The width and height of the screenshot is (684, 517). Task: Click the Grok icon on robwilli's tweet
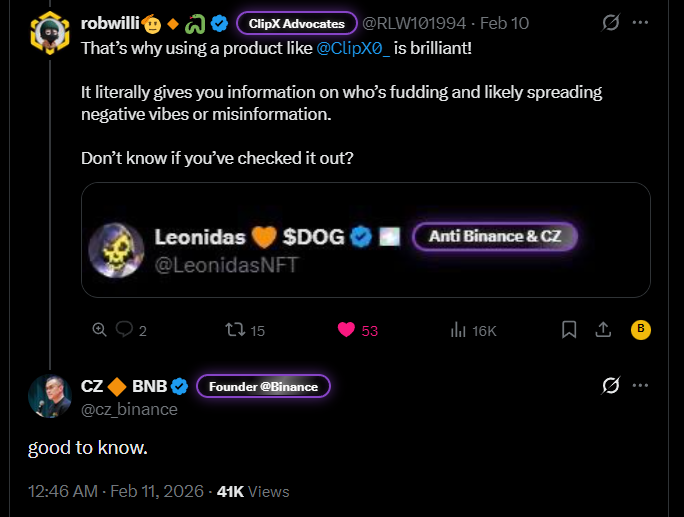pyautogui.click(x=610, y=22)
